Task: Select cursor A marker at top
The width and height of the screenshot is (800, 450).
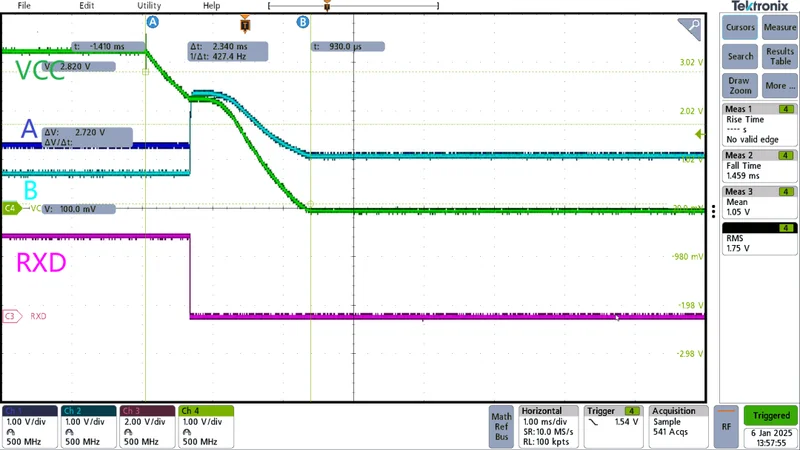Action: click(x=153, y=22)
